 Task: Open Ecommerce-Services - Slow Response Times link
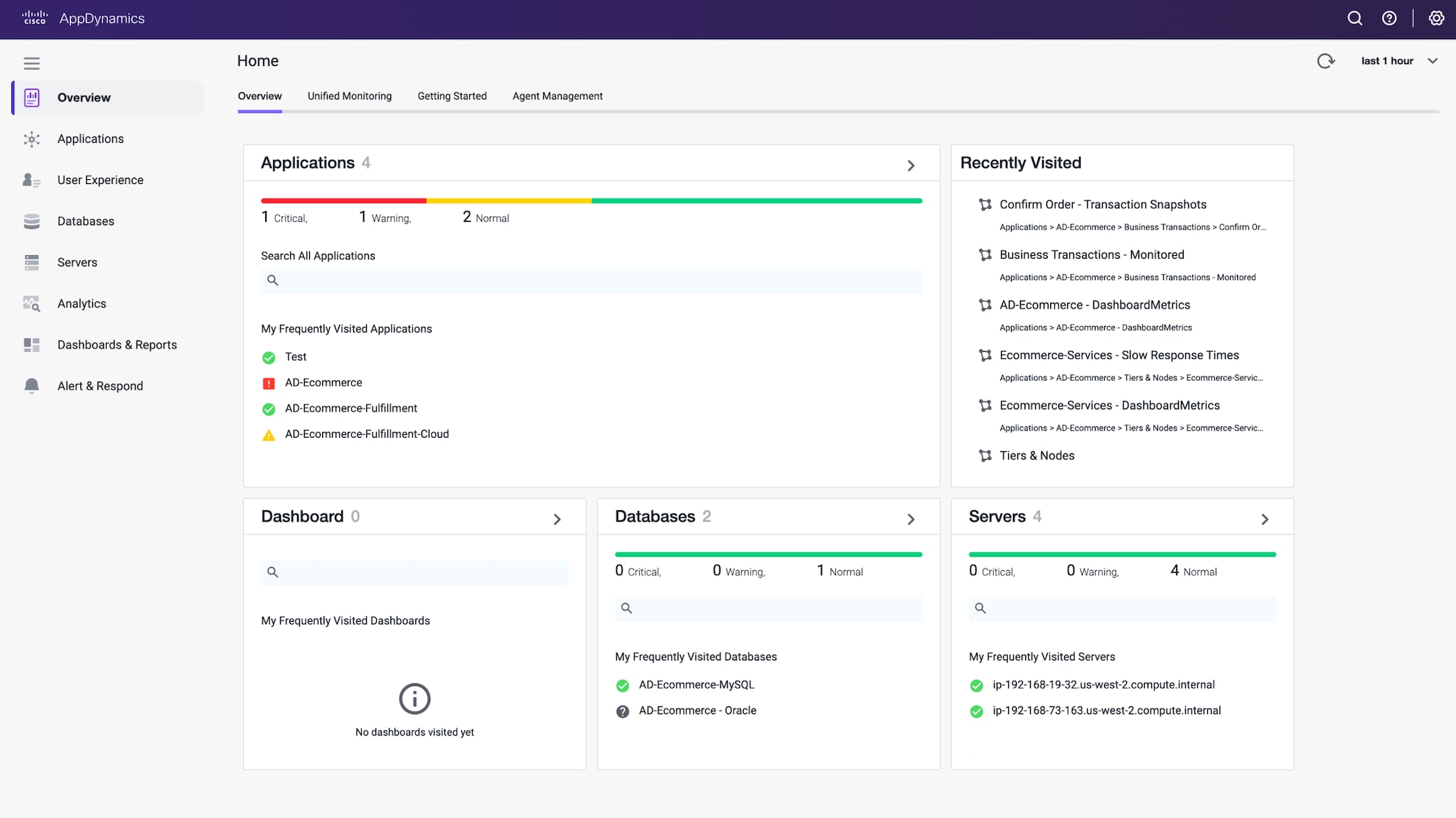1119,355
